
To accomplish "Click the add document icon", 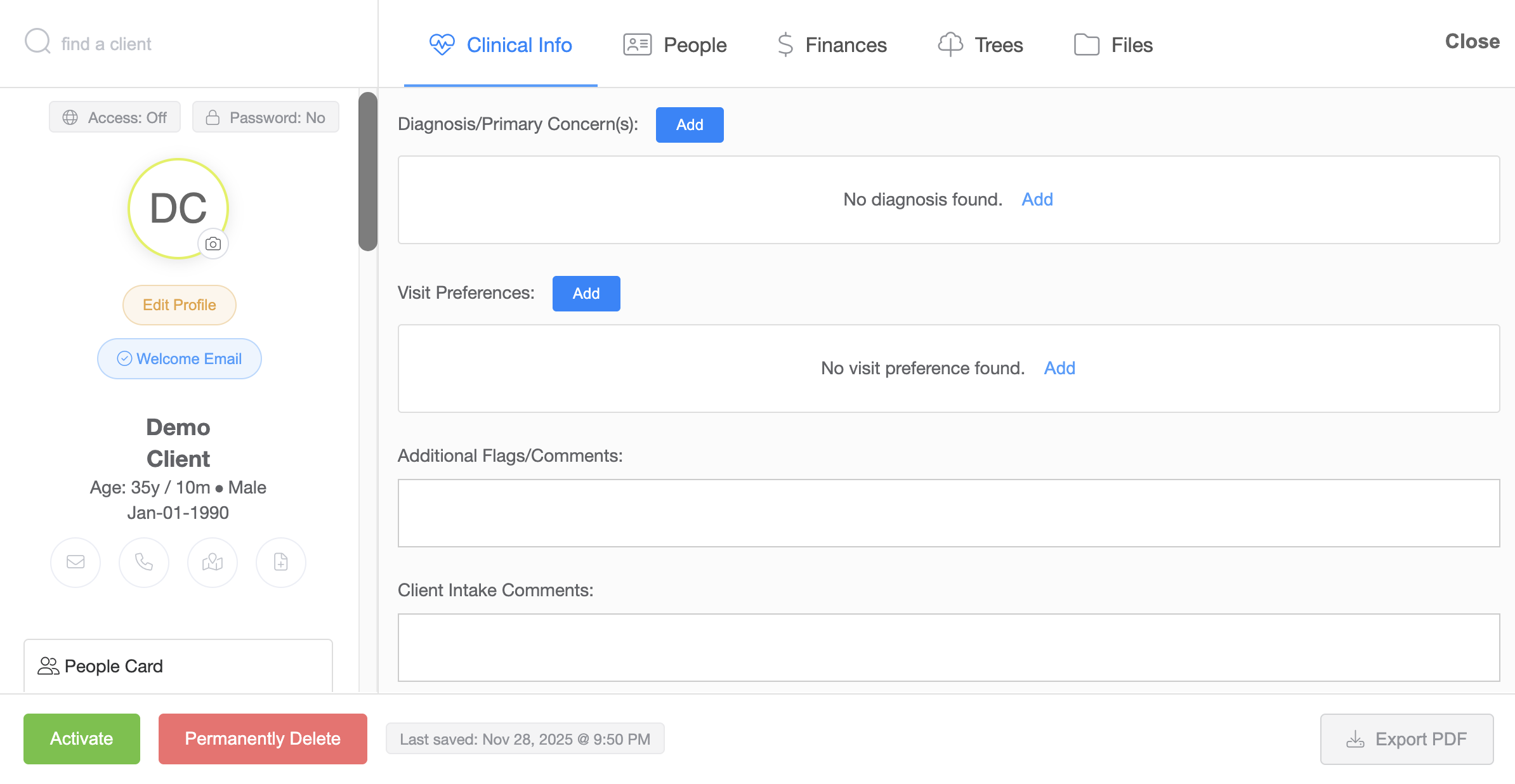I will point(281,562).
